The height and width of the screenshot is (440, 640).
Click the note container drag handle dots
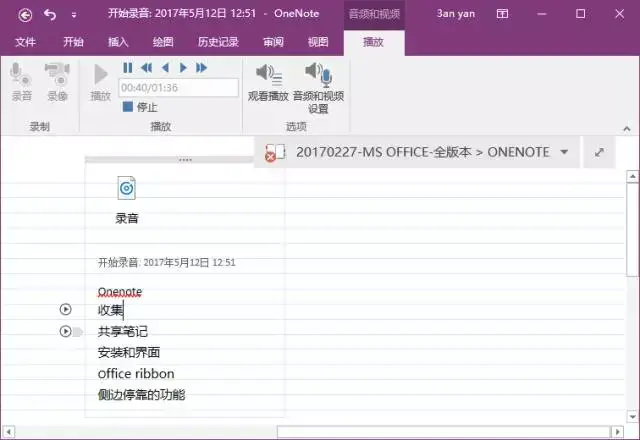[x=185, y=160]
